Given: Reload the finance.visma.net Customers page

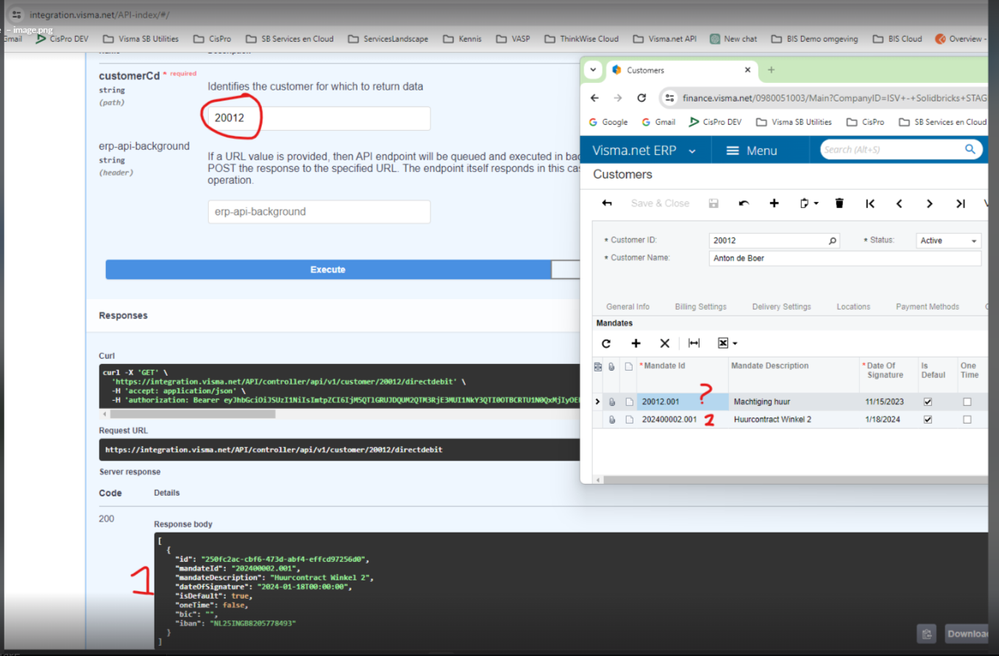Looking at the screenshot, I should point(642,98).
